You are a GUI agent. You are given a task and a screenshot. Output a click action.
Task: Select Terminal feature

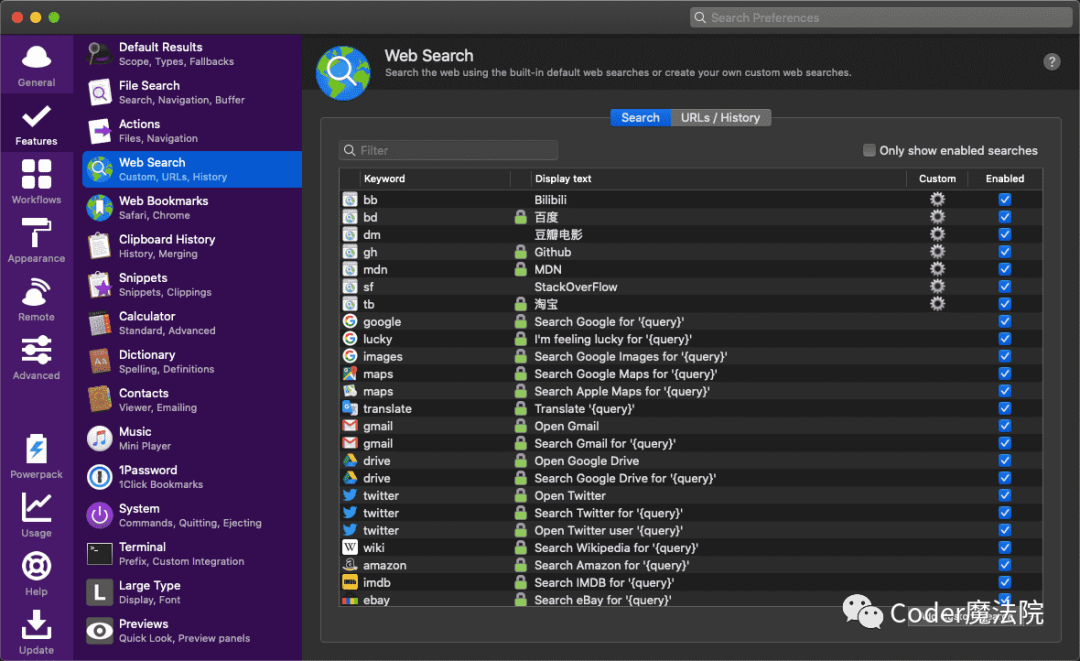pos(192,554)
